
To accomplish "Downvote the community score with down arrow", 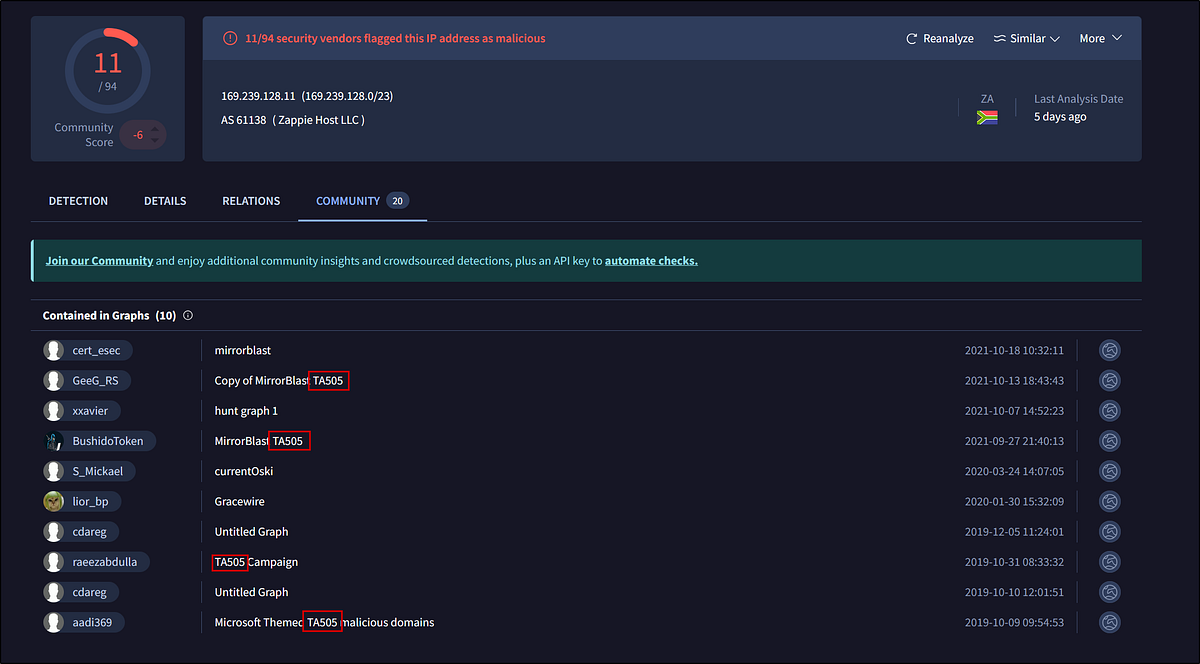I will 155,141.
